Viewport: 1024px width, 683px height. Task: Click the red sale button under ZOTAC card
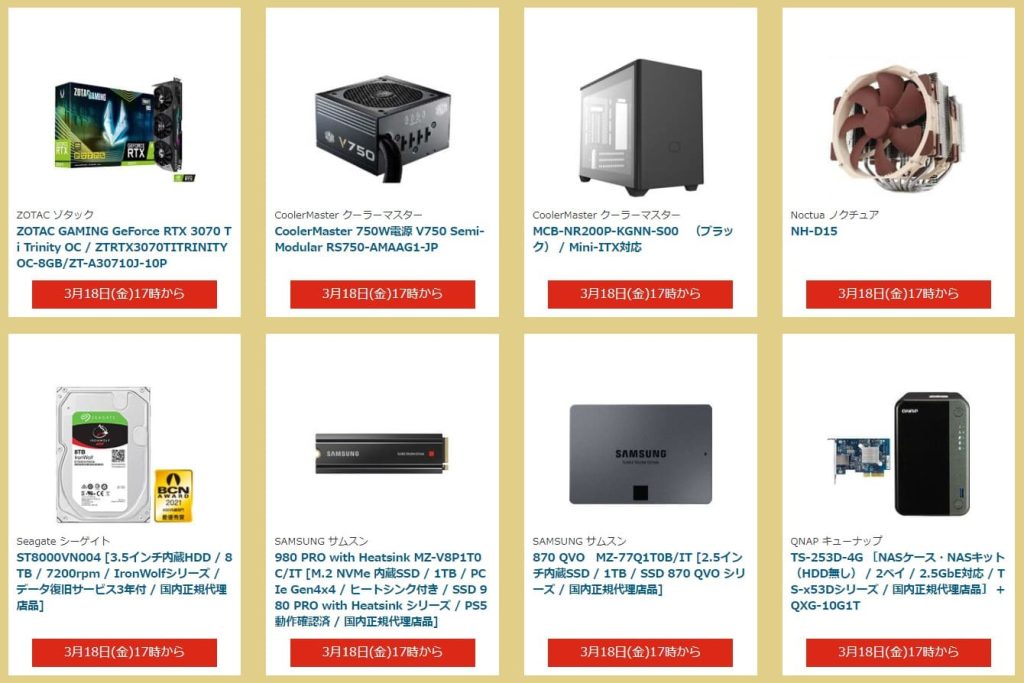[124, 294]
